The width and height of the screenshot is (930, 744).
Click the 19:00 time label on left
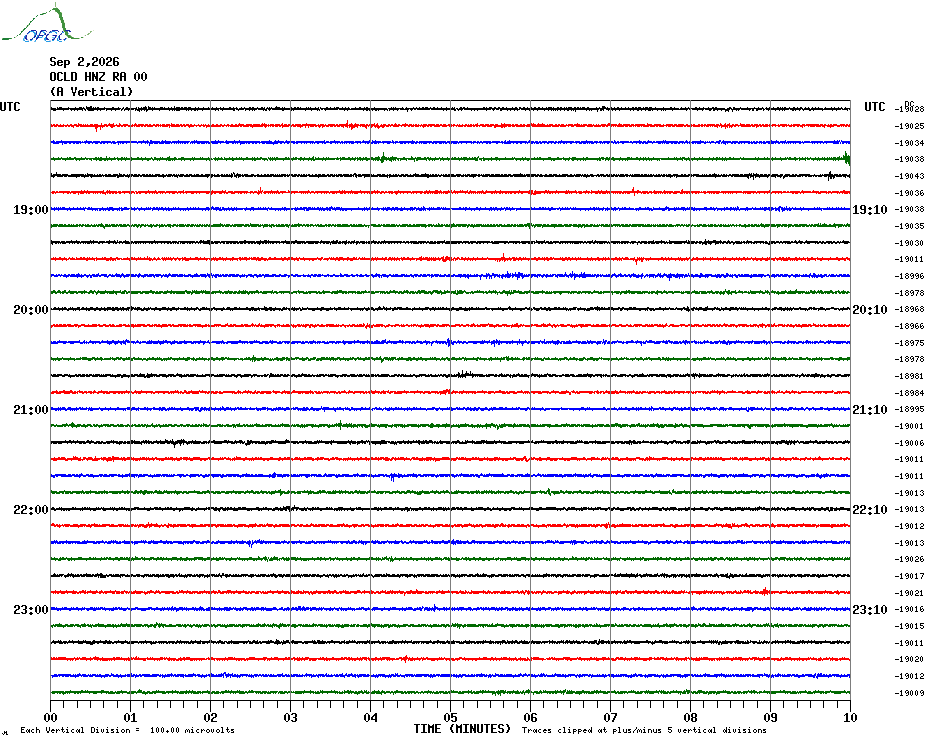click(x=31, y=209)
